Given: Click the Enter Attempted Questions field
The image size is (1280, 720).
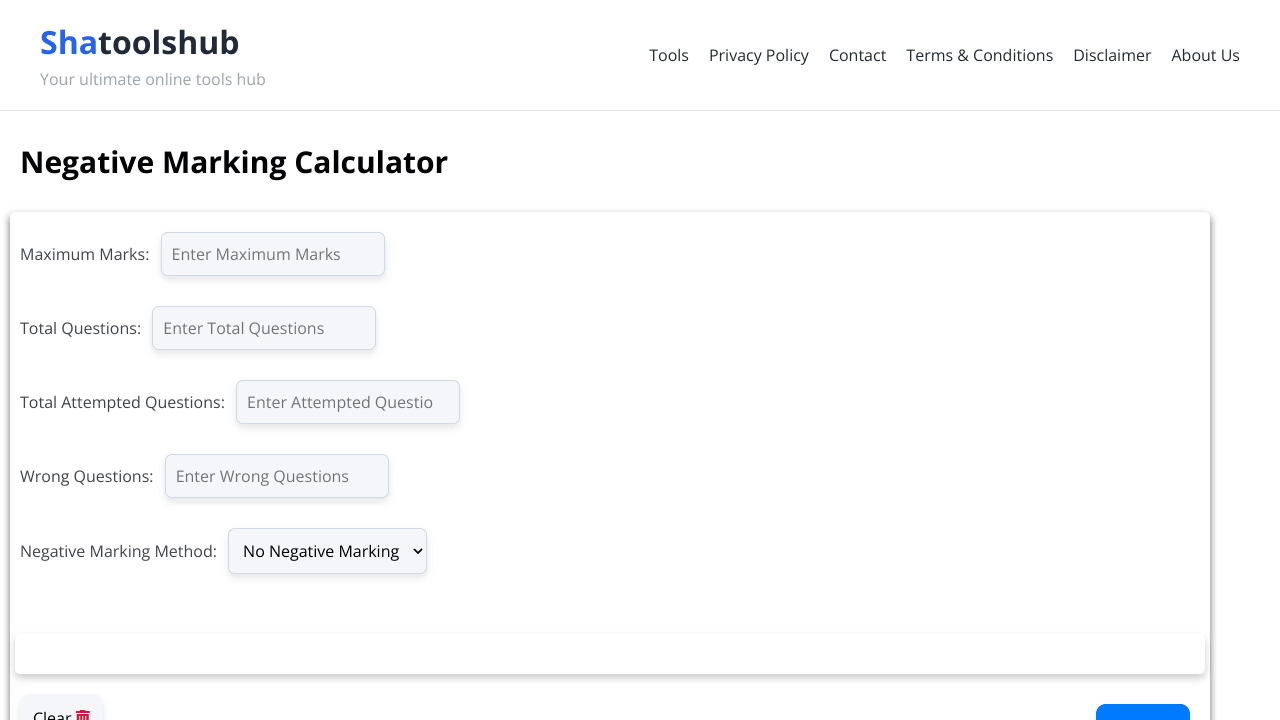Looking at the screenshot, I should pos(347,402).
